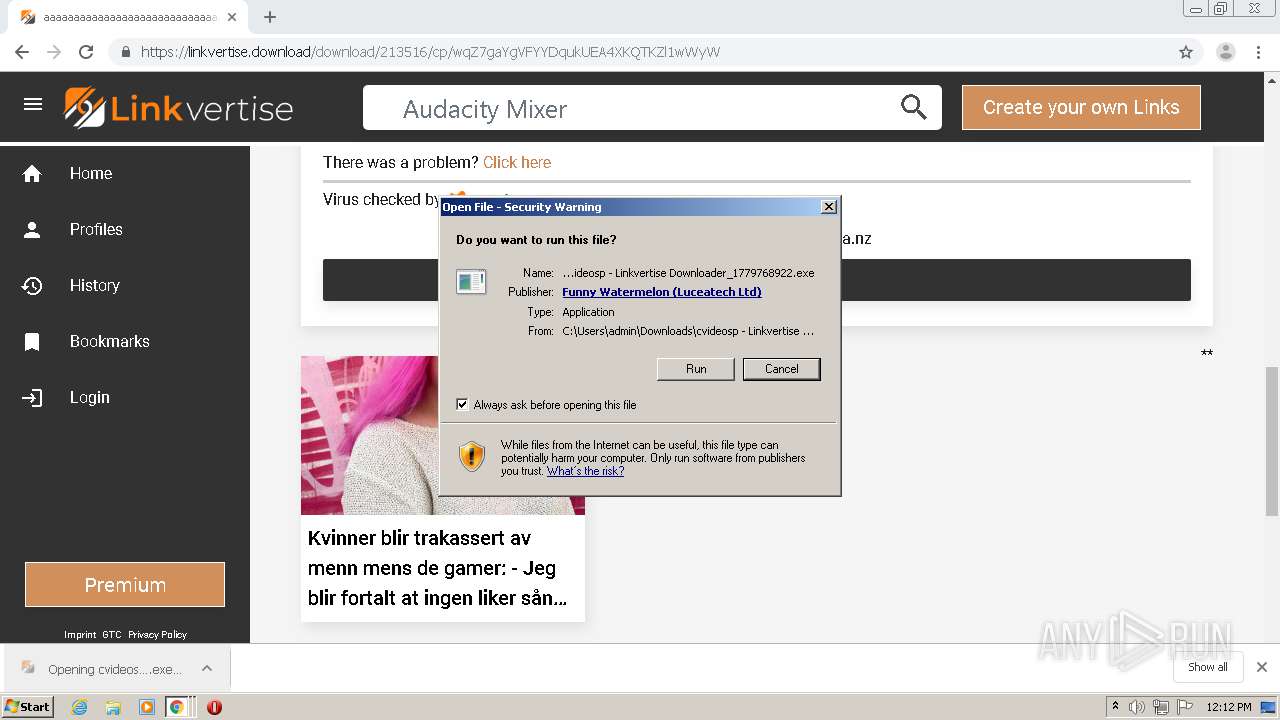Click the Chrome taskbar icon
This screenshot has height=720, width=1280.
coord(177,707)
